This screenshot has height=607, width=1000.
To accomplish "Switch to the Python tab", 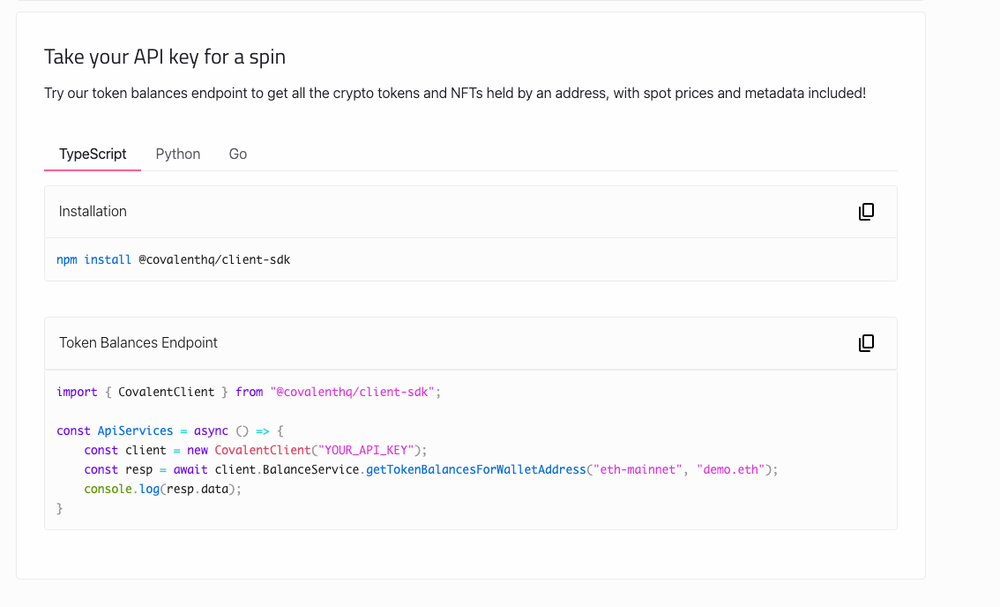I will [x=178, y=154].
